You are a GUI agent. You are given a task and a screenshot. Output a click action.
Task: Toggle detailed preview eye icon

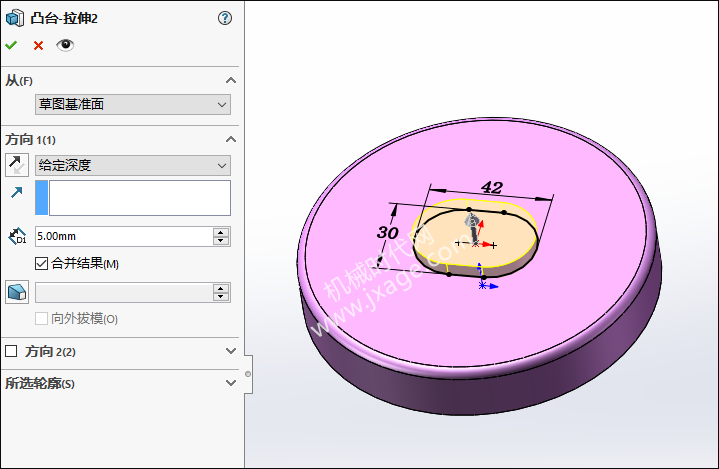pyautogui.click(x=65, y=45)
